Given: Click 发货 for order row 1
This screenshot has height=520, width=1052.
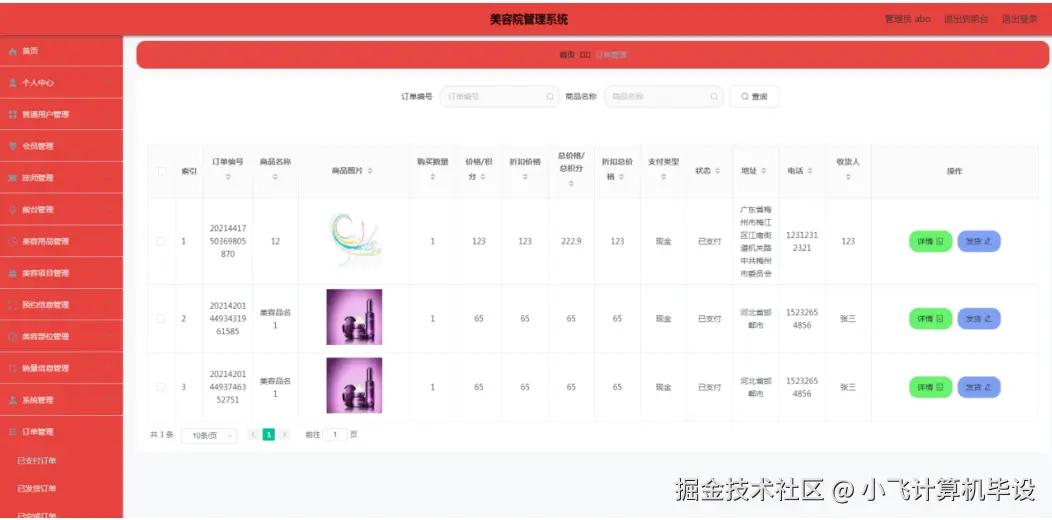Looking at the screenshot, I should pyautogui.click(x=978, y=242).
